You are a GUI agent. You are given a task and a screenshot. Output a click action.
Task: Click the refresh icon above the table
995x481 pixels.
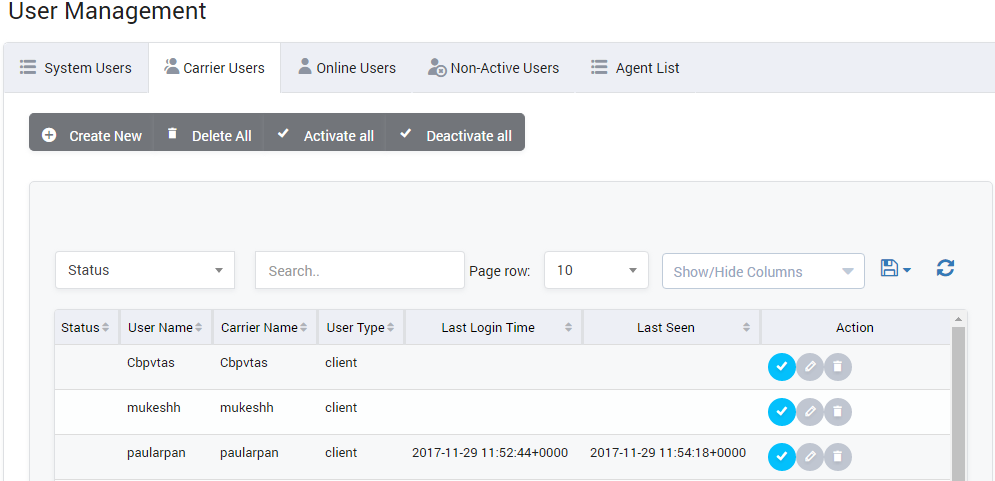(x=945, y=268)
